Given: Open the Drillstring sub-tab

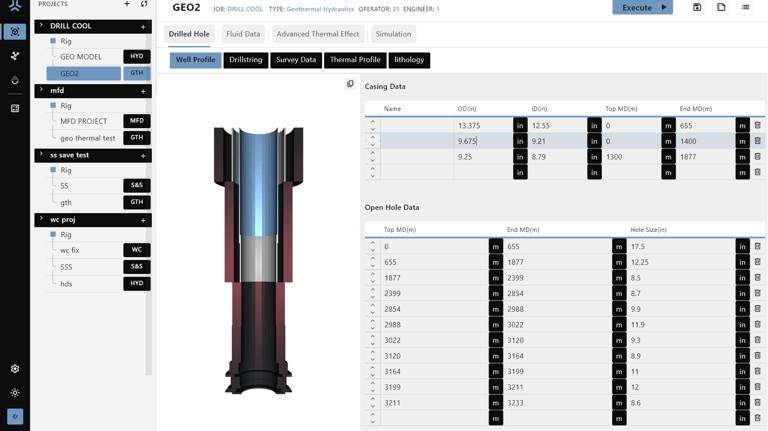Looking at the screenshot, I should pos(246,60).
